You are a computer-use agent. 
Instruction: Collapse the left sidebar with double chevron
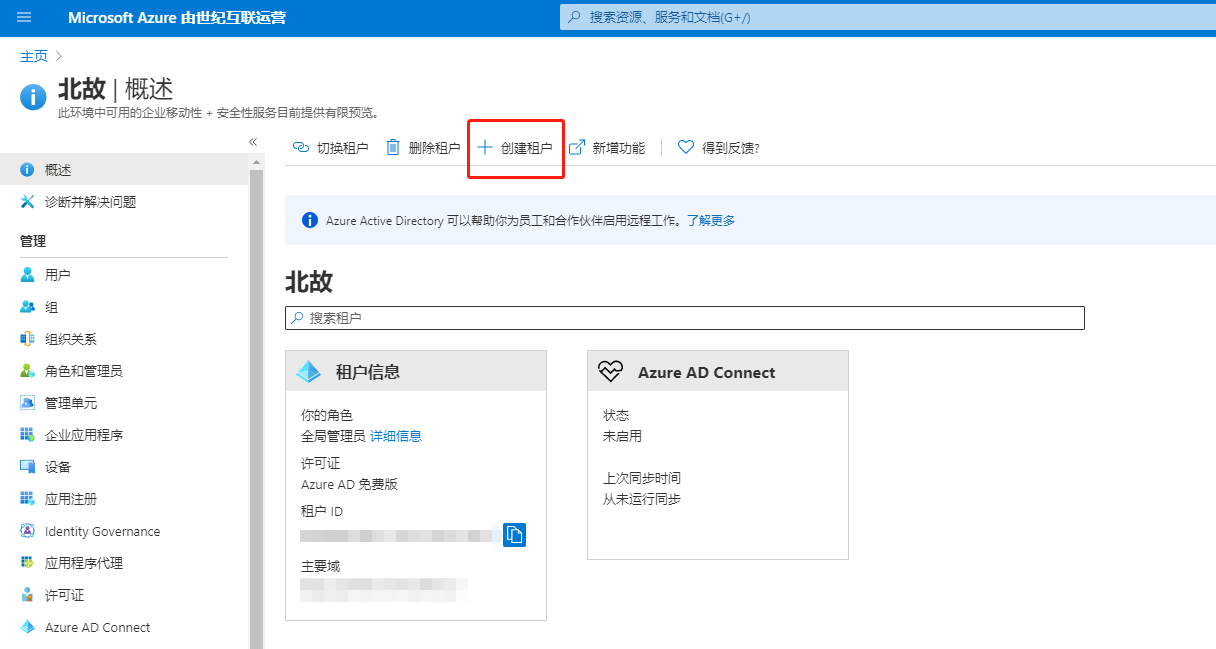pos(253,142)
